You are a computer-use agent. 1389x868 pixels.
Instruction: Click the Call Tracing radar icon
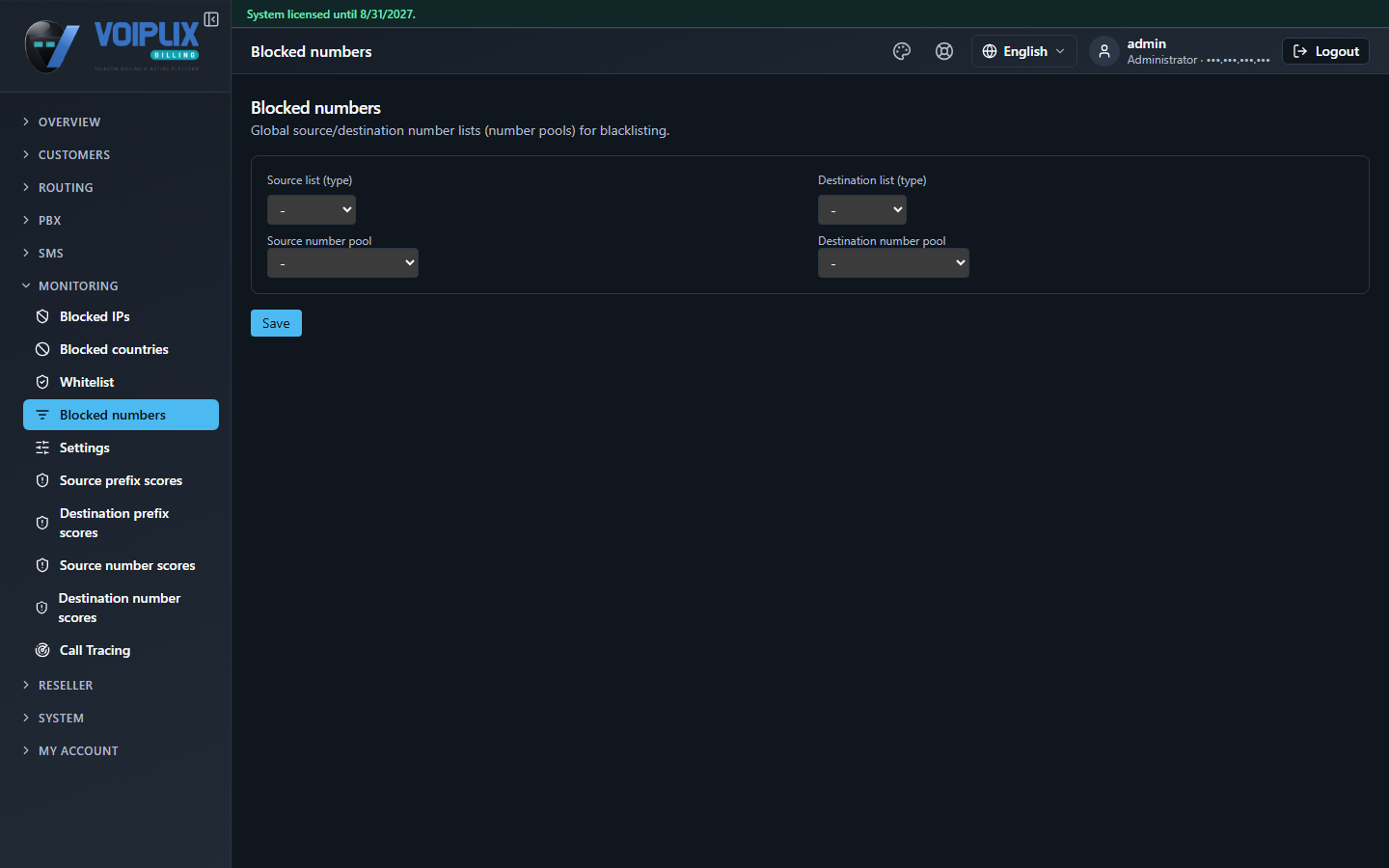point(42,650)
